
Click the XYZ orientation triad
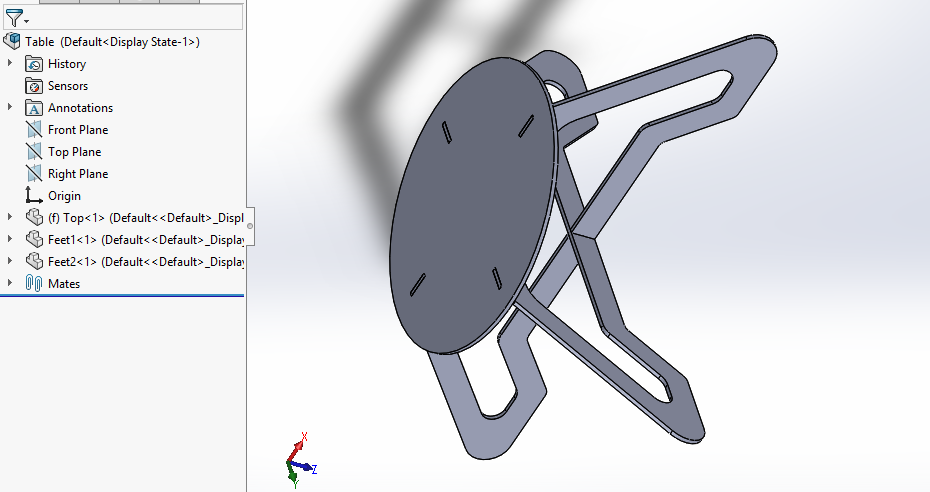301,461
